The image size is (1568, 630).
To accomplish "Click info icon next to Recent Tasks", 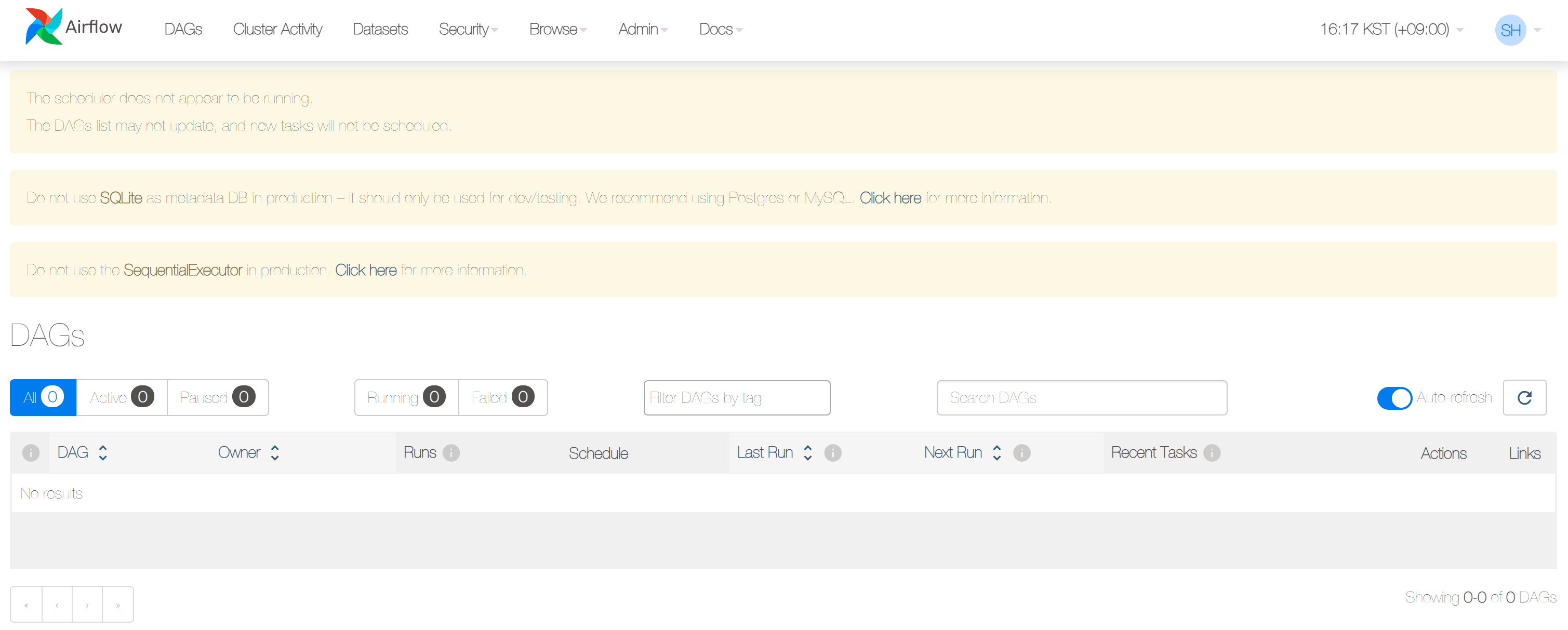I will [1211, 453].
